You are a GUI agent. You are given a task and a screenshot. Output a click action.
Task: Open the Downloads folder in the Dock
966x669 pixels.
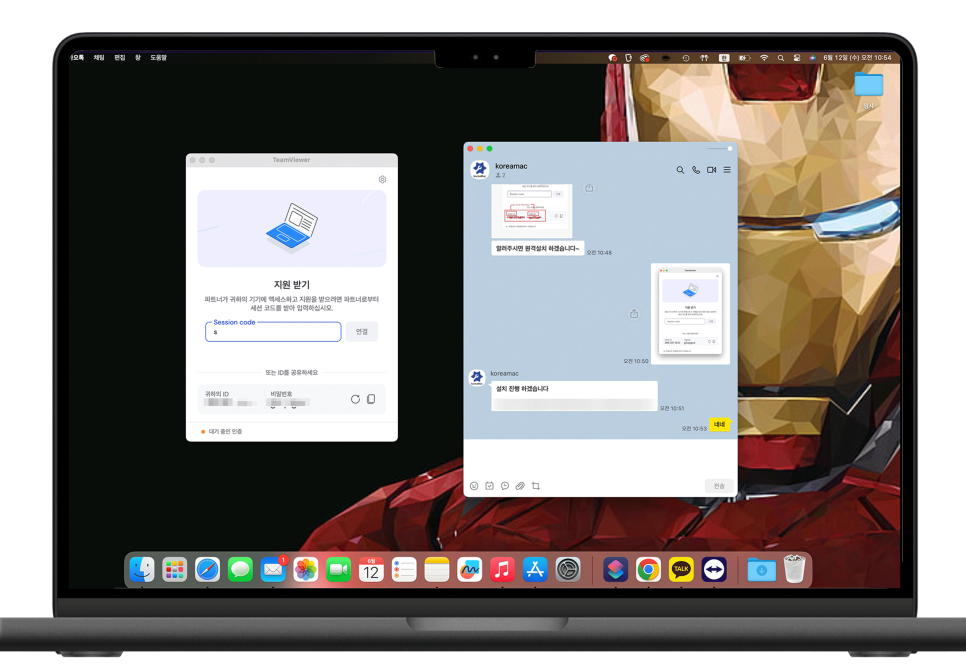[x=761, y=570]
